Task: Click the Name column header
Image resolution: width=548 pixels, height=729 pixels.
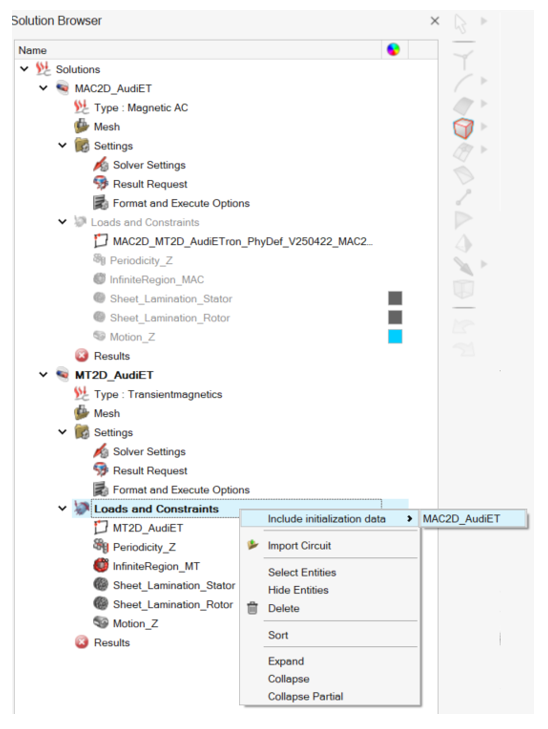Action: (199, 50)
